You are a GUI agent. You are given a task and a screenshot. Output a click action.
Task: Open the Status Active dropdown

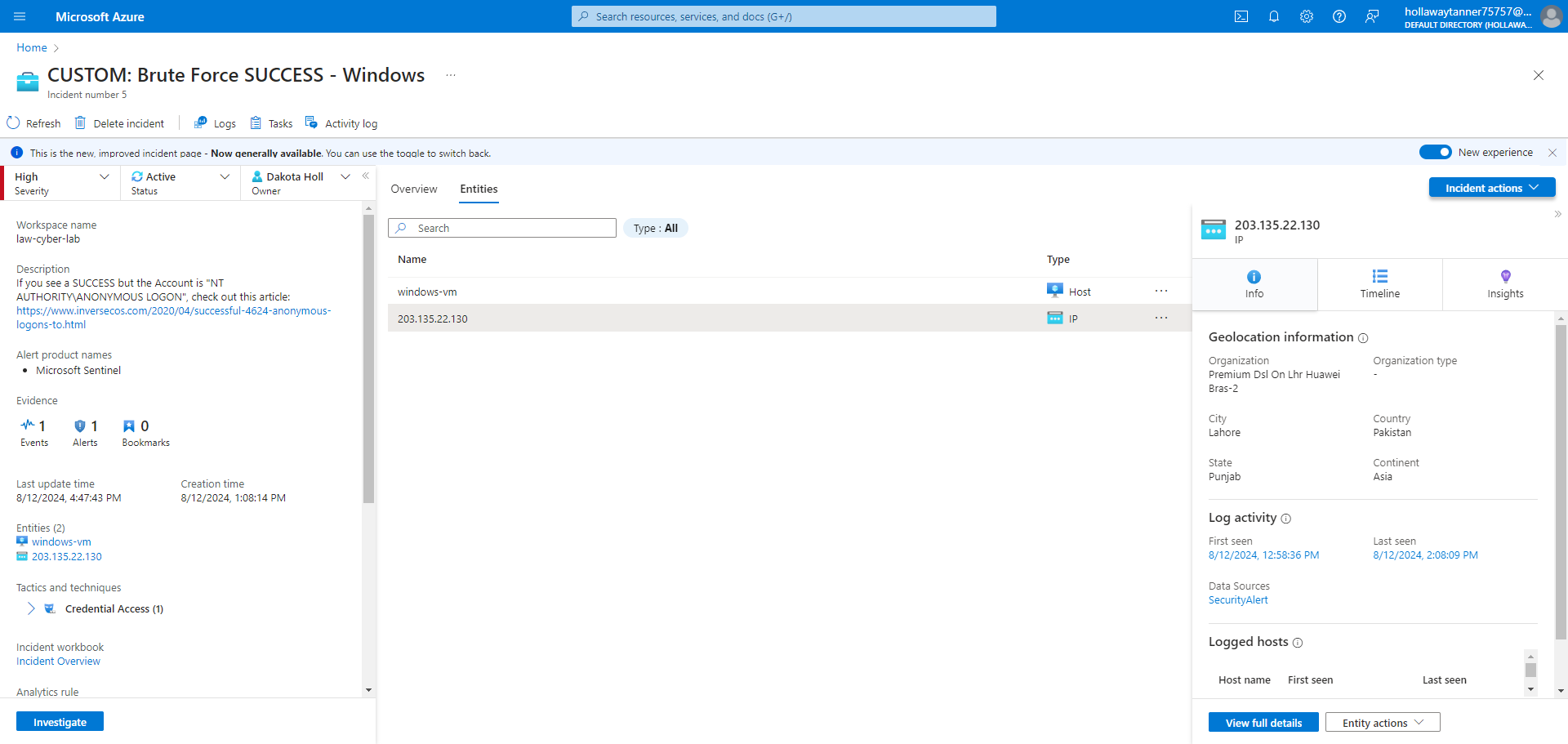coord(180,183)
